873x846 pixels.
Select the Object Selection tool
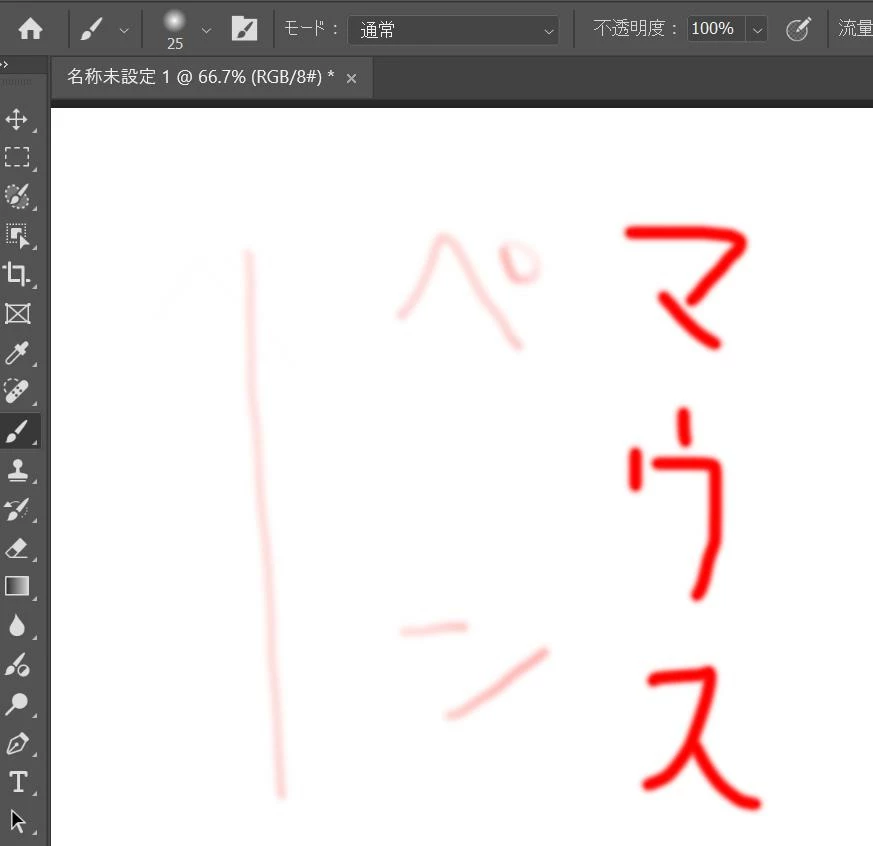[x=17, y=235]
